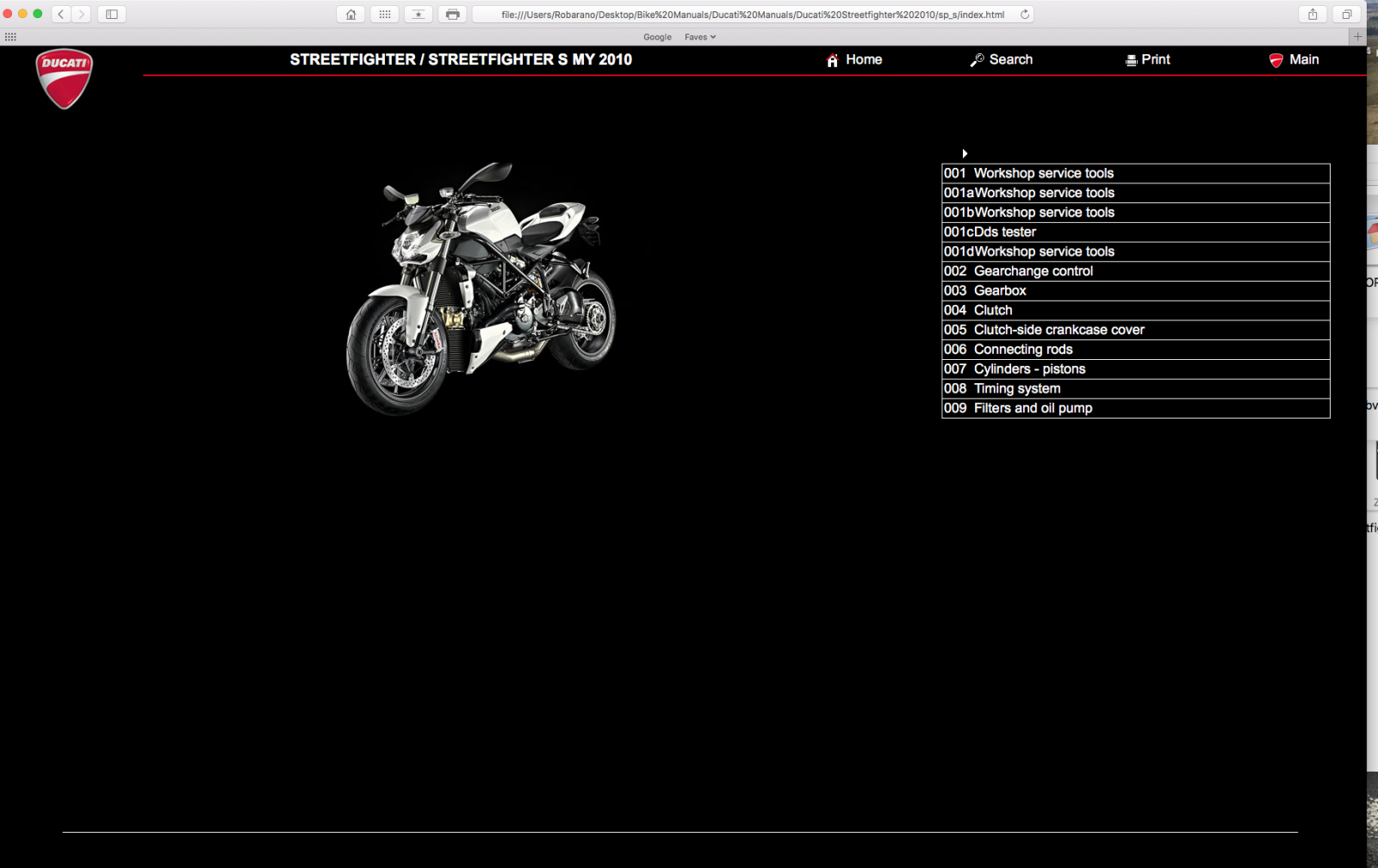
Task: Open 009 Filters and oil pump
Action: (x=1136, y=408)
